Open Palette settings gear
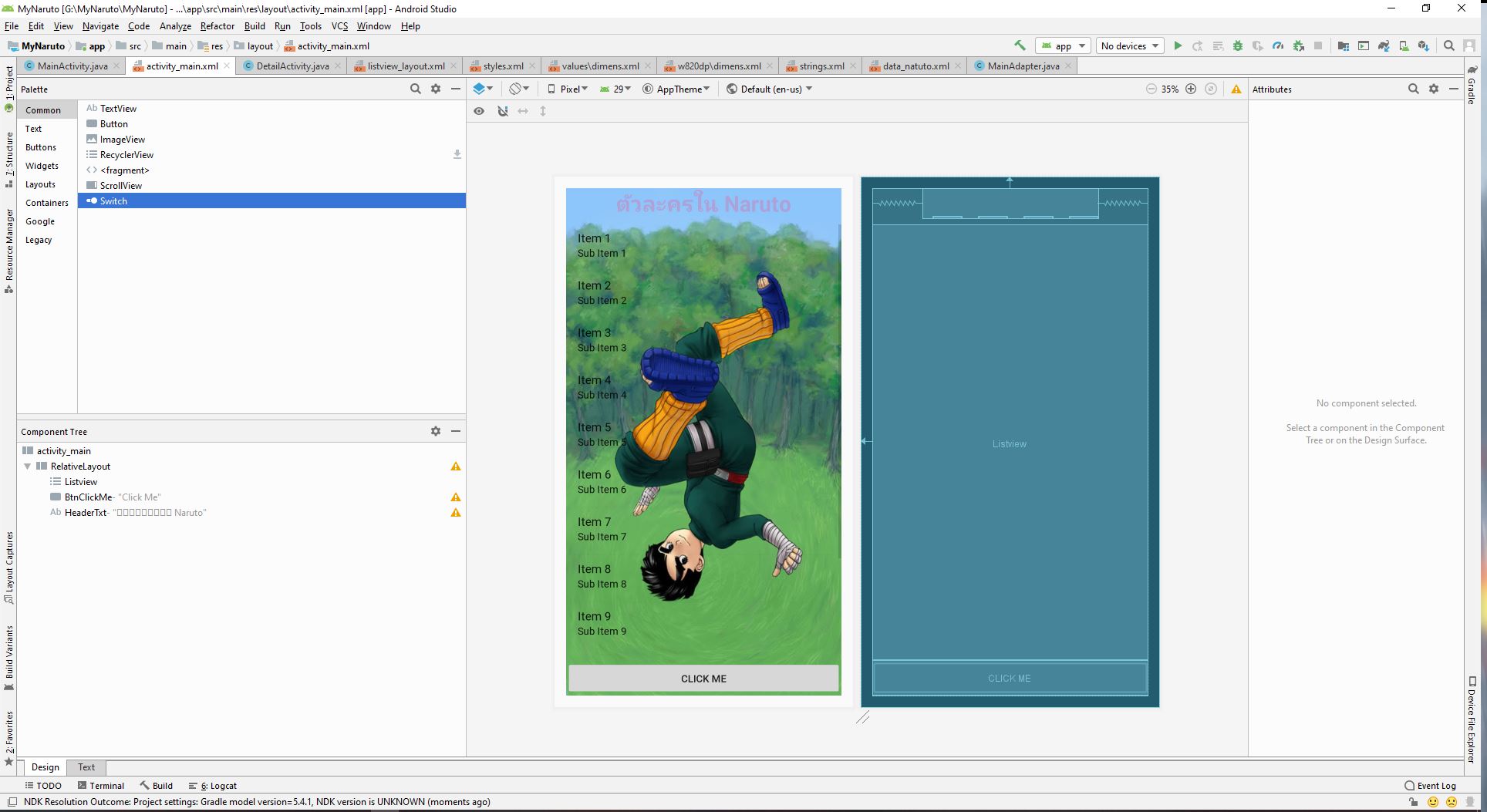 point(436,89)
